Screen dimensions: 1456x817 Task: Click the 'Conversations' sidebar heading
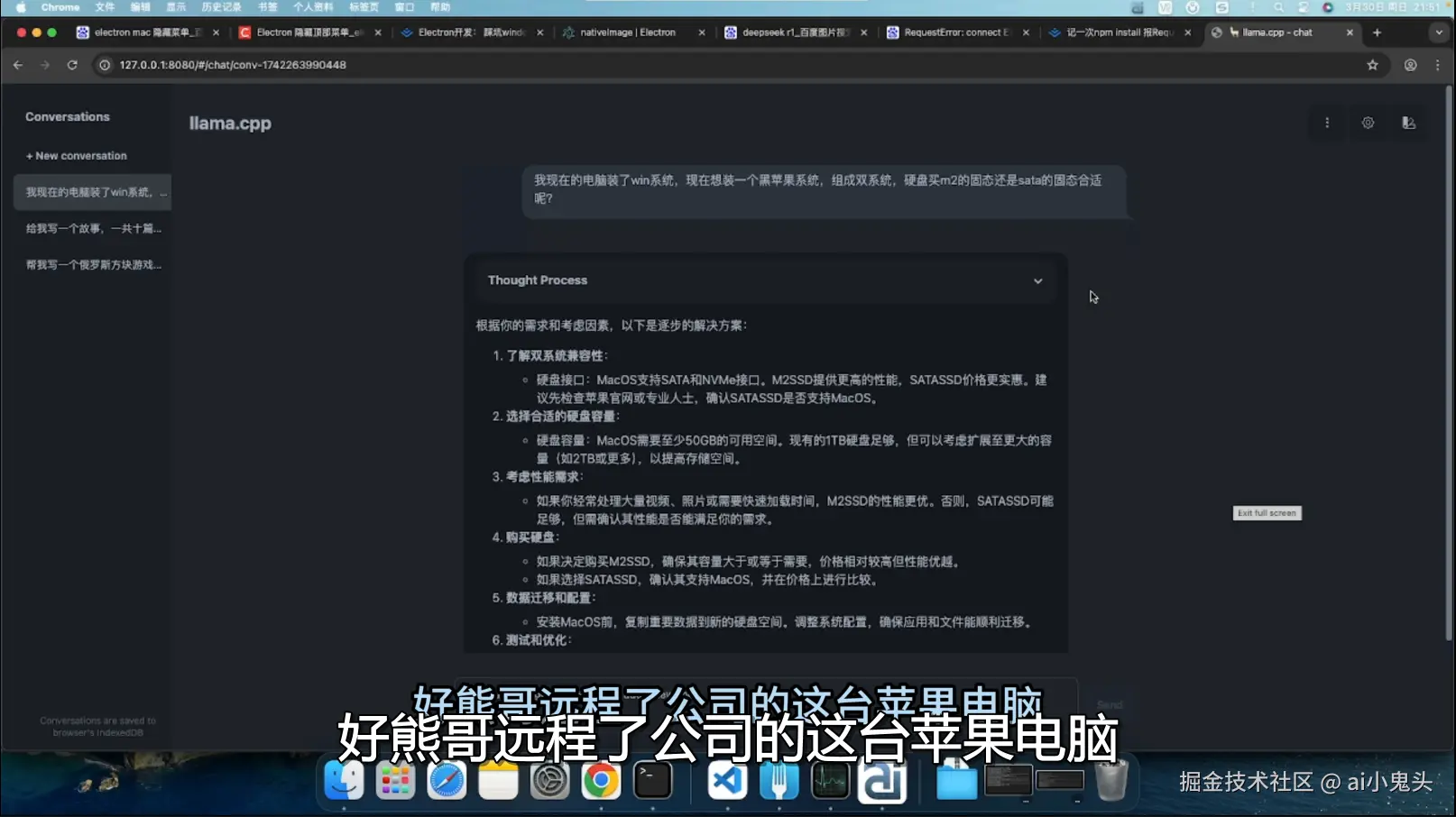[68, 117]
